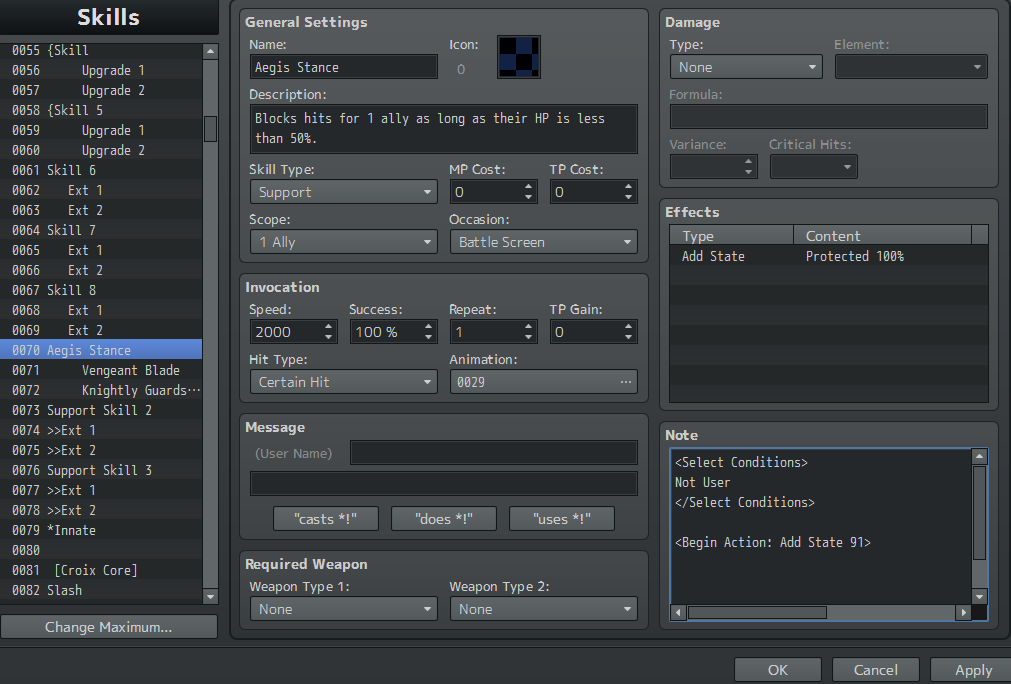Viewport: 1011px width, 684px height.
Task: Open the Skill Type dropdown
Action: click(x=344, y=192)
